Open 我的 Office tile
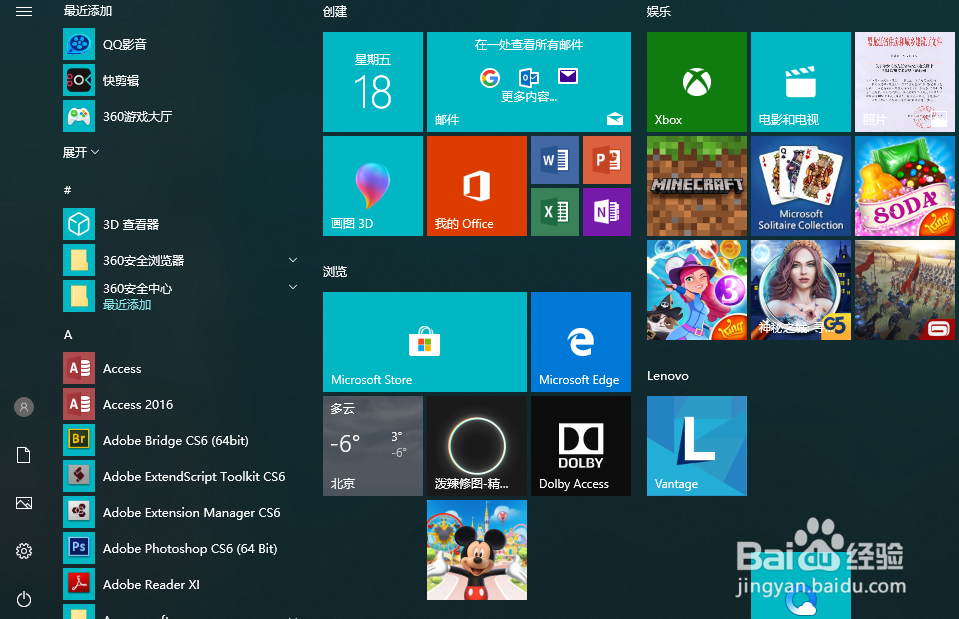The width and height of the screenshot is (959, 619). click(476, 186)
